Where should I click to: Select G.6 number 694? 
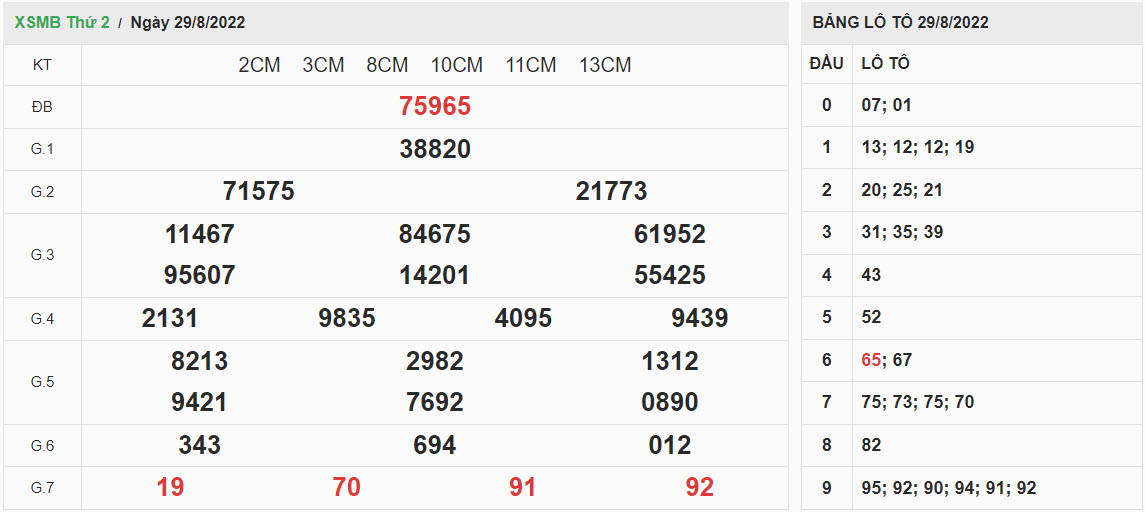(x=434, y=445)
